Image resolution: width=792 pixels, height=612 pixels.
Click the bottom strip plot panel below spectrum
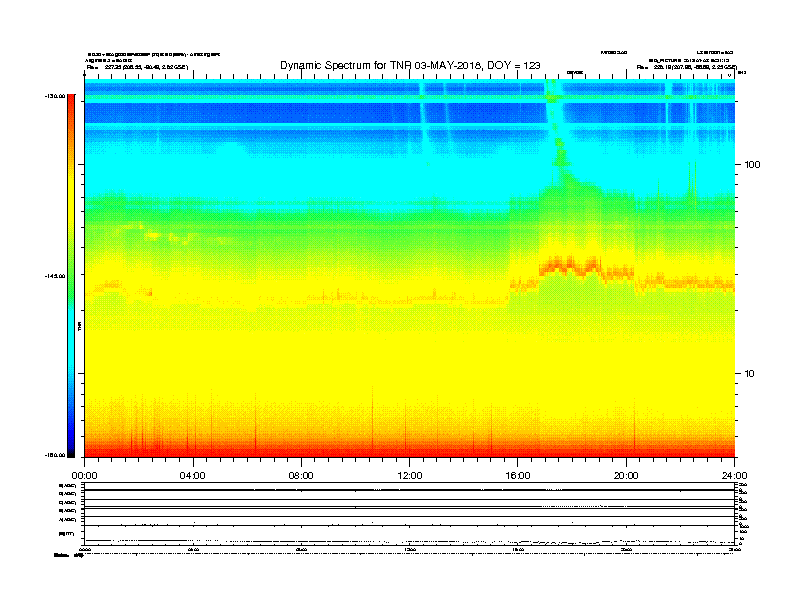(410, 514)
